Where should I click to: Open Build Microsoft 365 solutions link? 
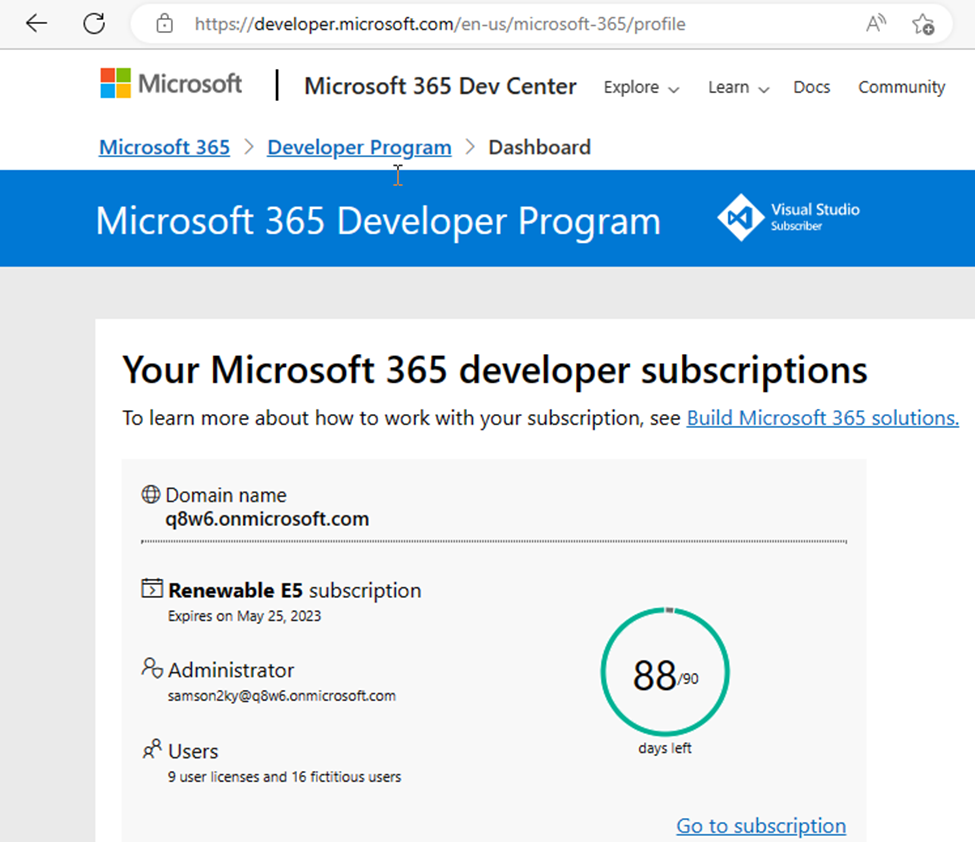point(823,418)
